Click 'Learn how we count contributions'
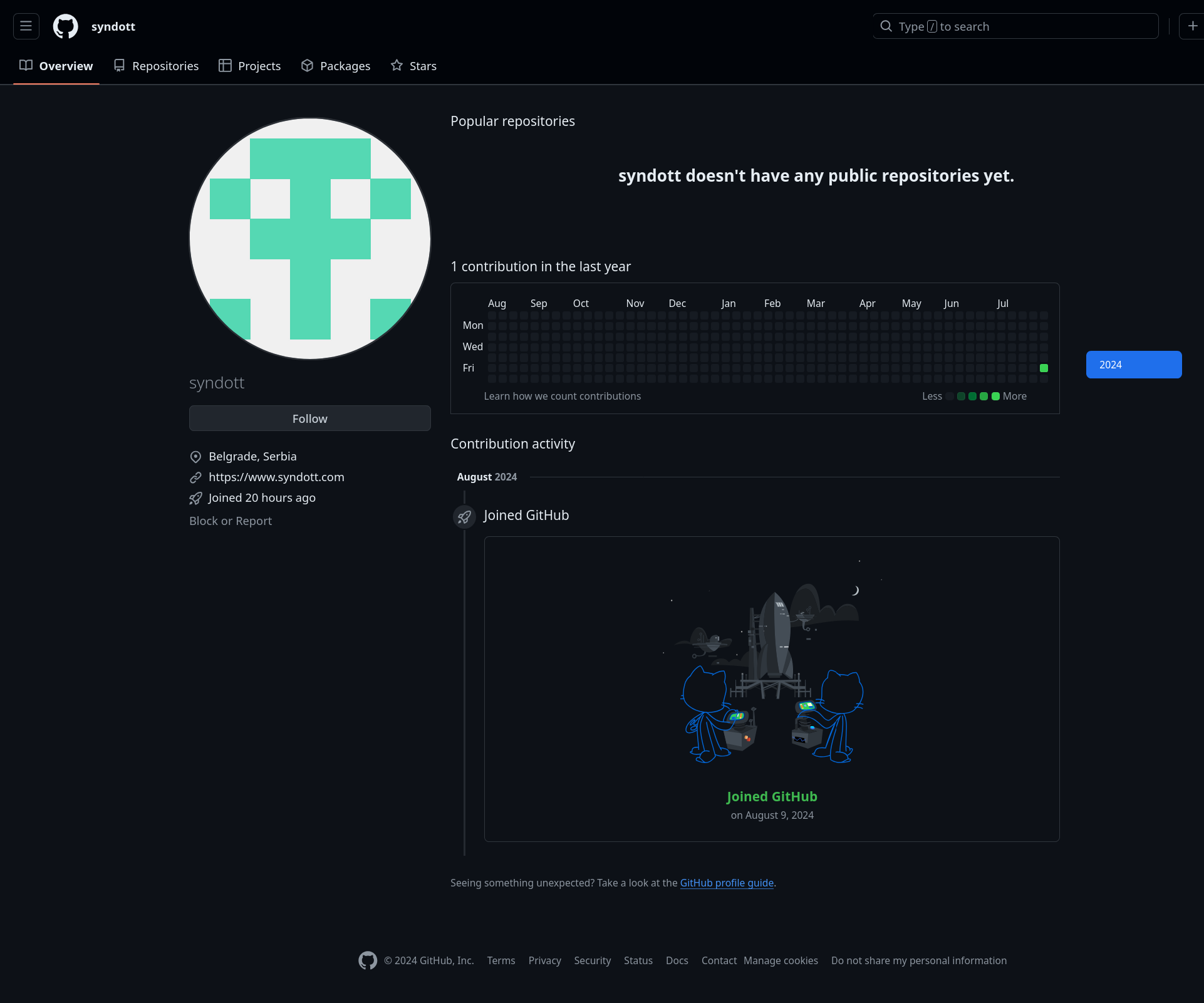This screenshot has height=1003, width=1204. pos(563,396)
